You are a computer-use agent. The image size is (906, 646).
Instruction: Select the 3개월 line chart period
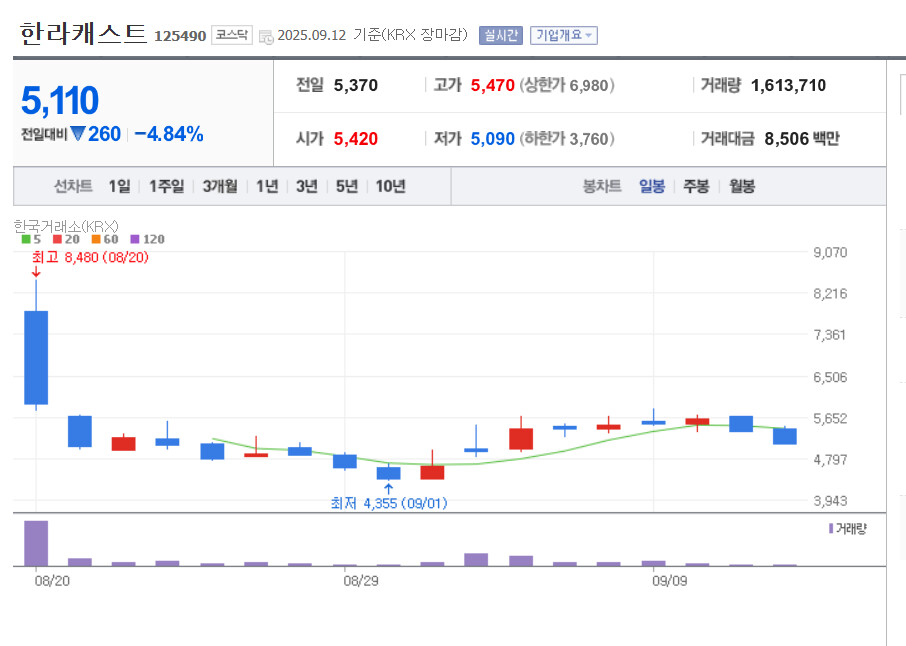219,186
